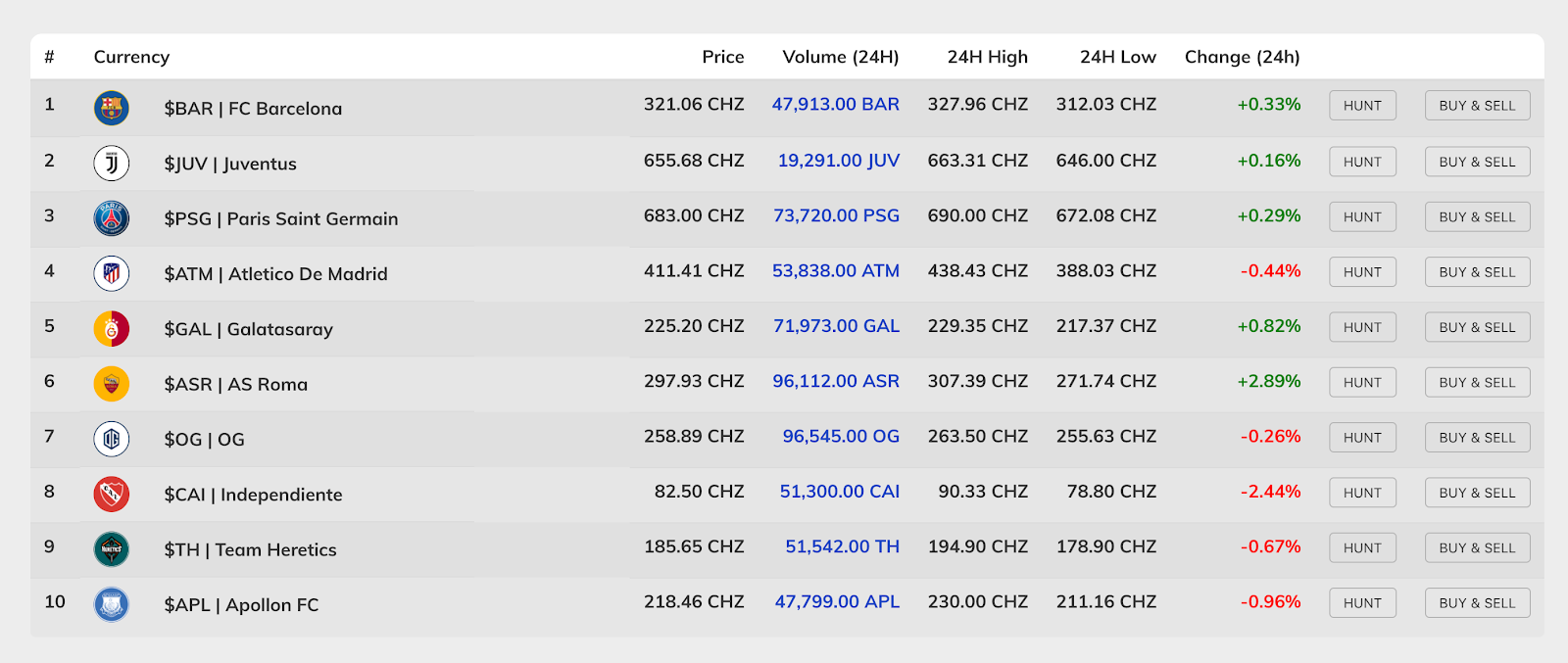Hit HUNT for the $GAL row

[x=1362, y=327]
